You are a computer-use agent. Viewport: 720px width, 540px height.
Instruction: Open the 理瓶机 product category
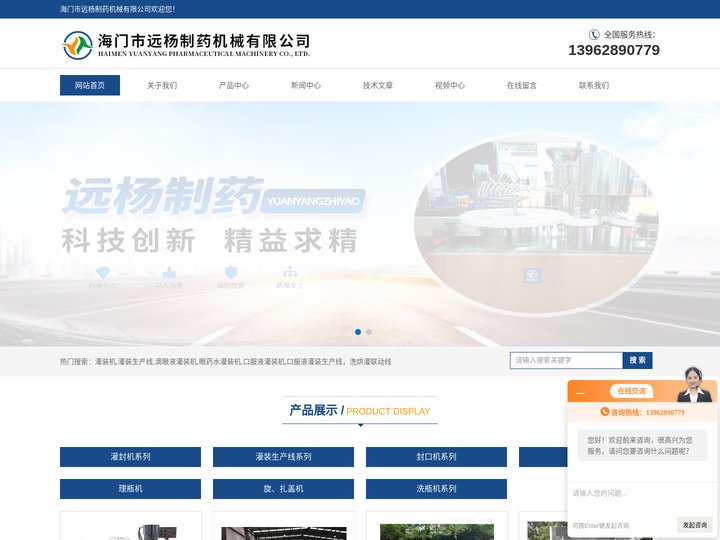pyautogui.click(x=130, y=489)
